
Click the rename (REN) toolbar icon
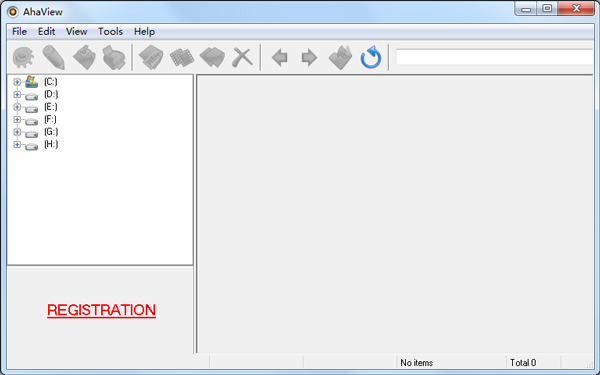coord(151,58)
